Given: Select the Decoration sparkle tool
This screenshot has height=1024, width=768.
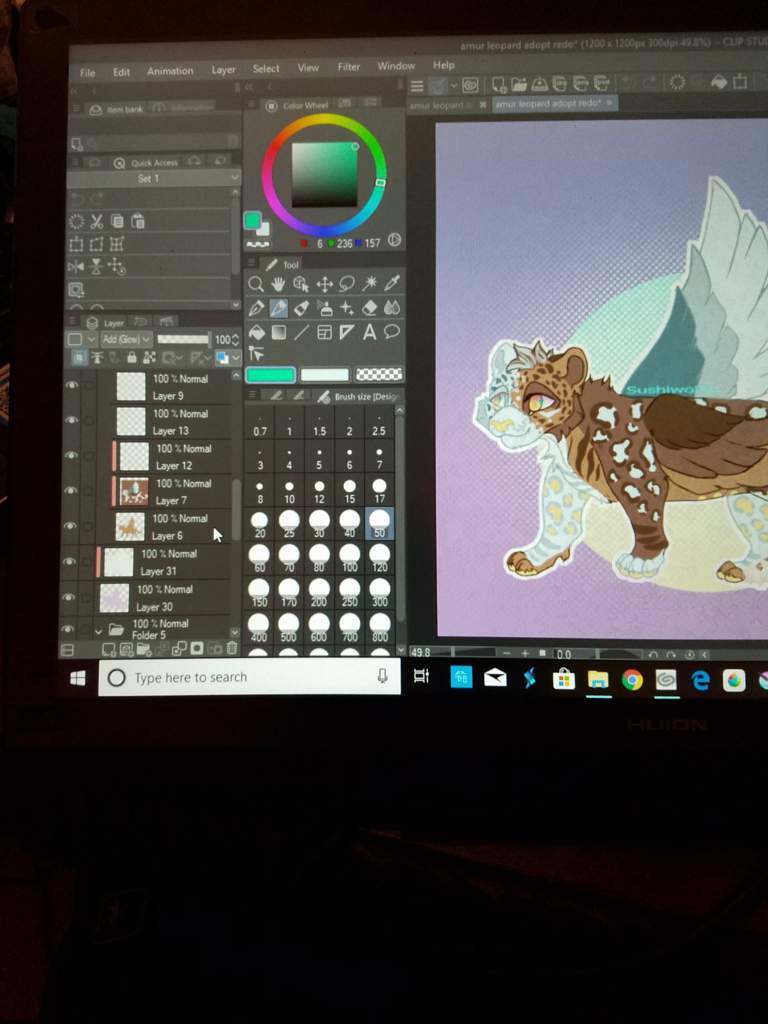Looking at the screenshot, I should click(x=347, y=308).
